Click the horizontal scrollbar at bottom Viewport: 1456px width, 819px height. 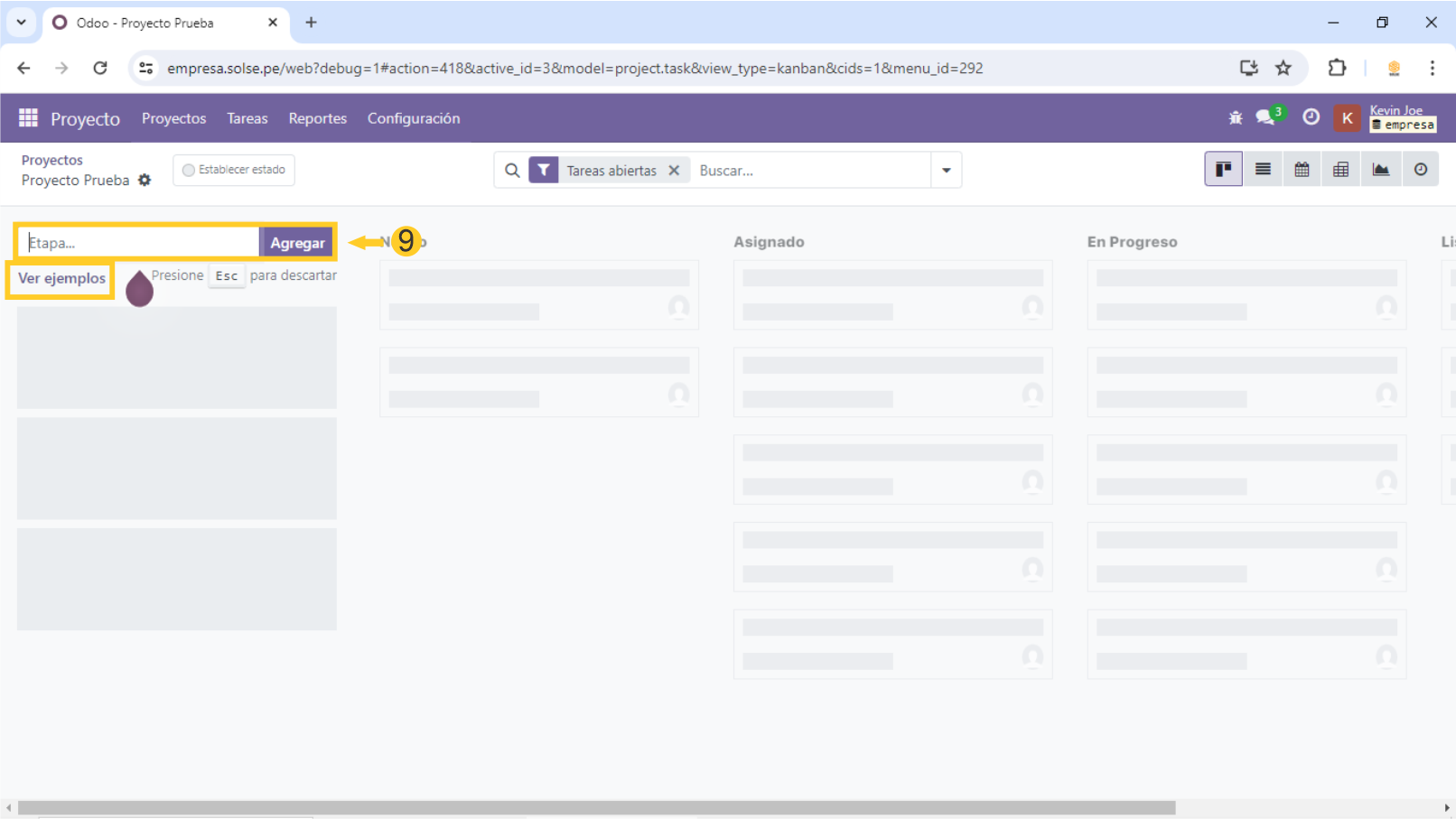click(596, 807)
